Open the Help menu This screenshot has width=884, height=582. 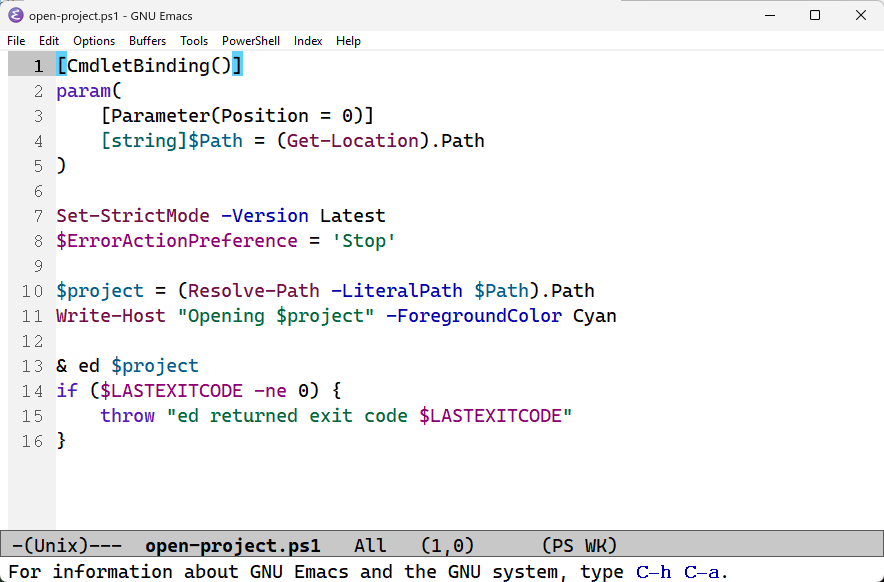(348, 41)
